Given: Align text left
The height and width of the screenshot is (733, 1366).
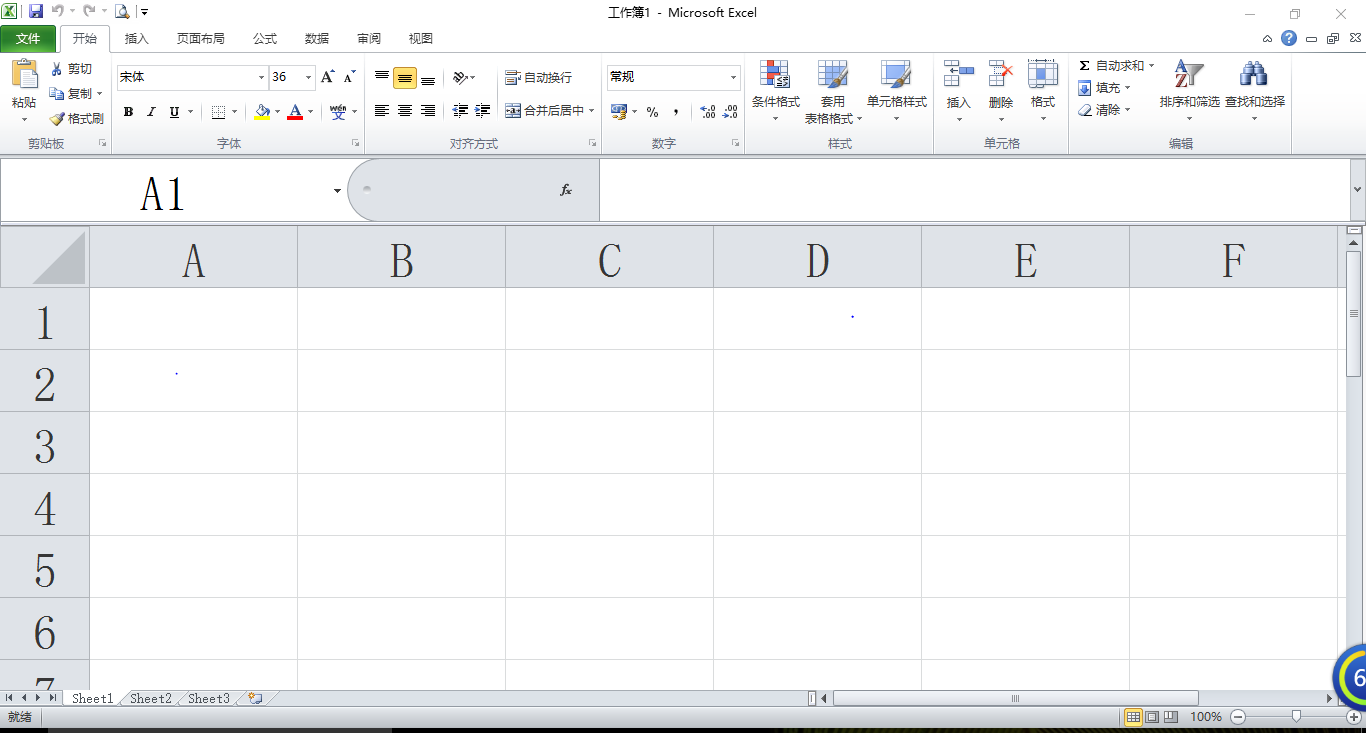Looking at the screenshot, I should [382, 111].
